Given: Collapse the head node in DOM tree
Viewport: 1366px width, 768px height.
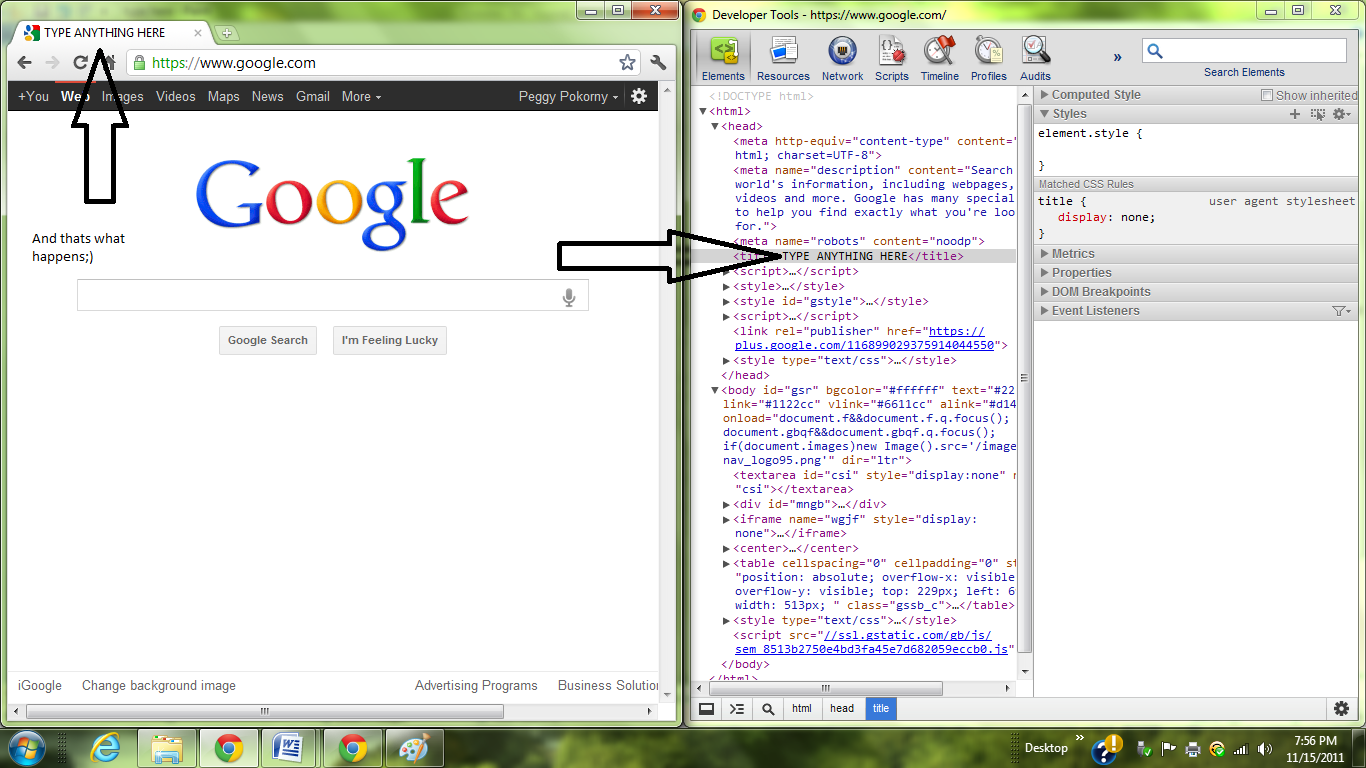Looking at the screenshot, I should pos(715,127).
